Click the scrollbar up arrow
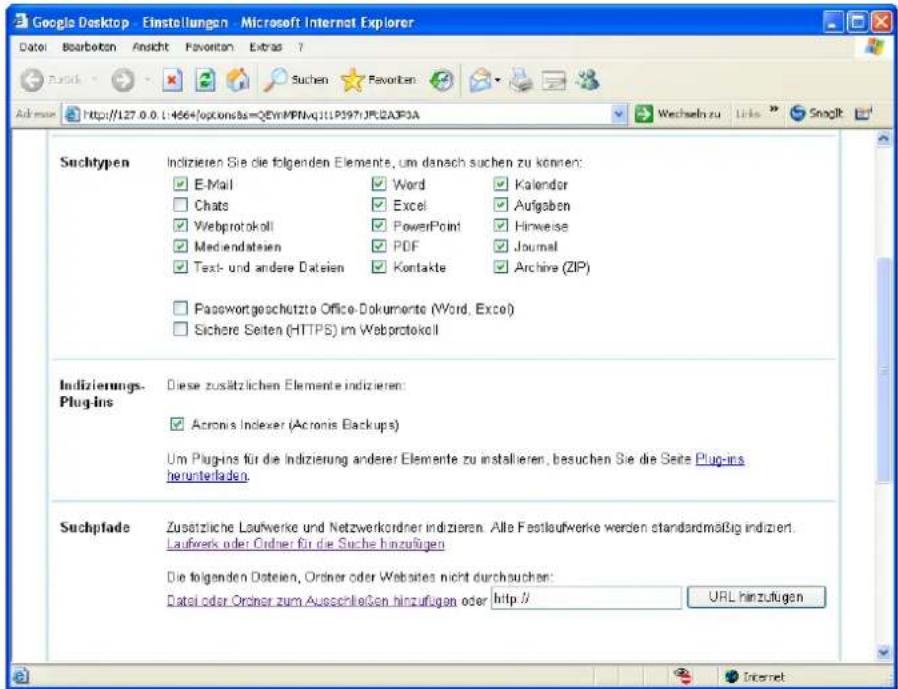Viewport: 898px width, 689px height. [883, 139]
